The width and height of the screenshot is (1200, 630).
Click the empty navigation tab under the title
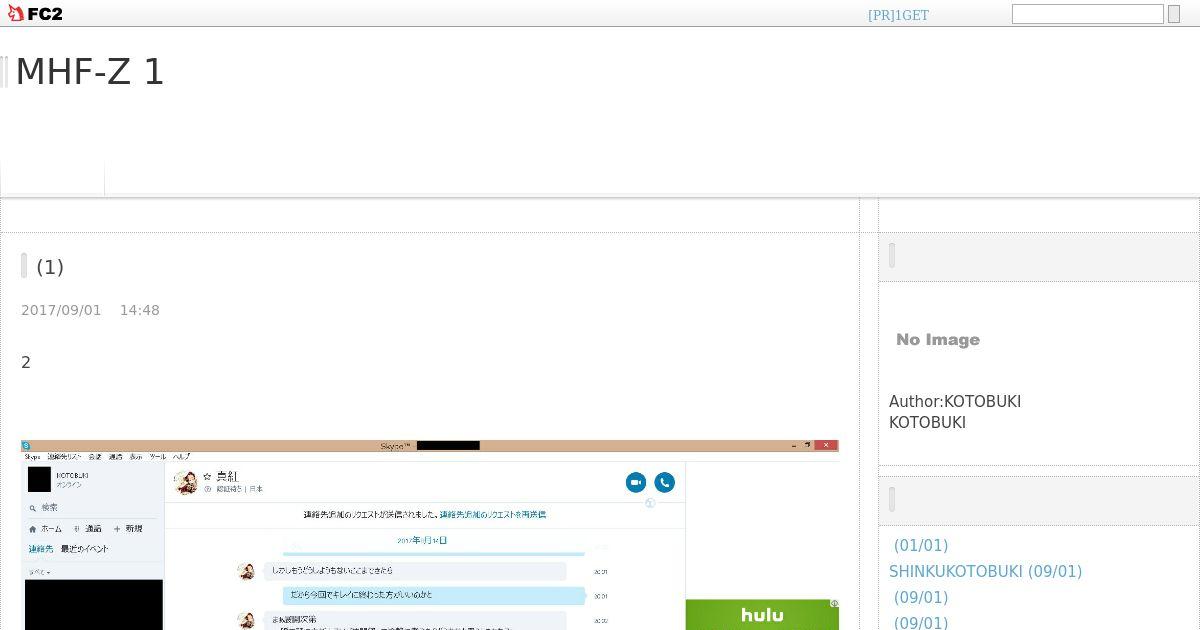(x=53, y=176)
